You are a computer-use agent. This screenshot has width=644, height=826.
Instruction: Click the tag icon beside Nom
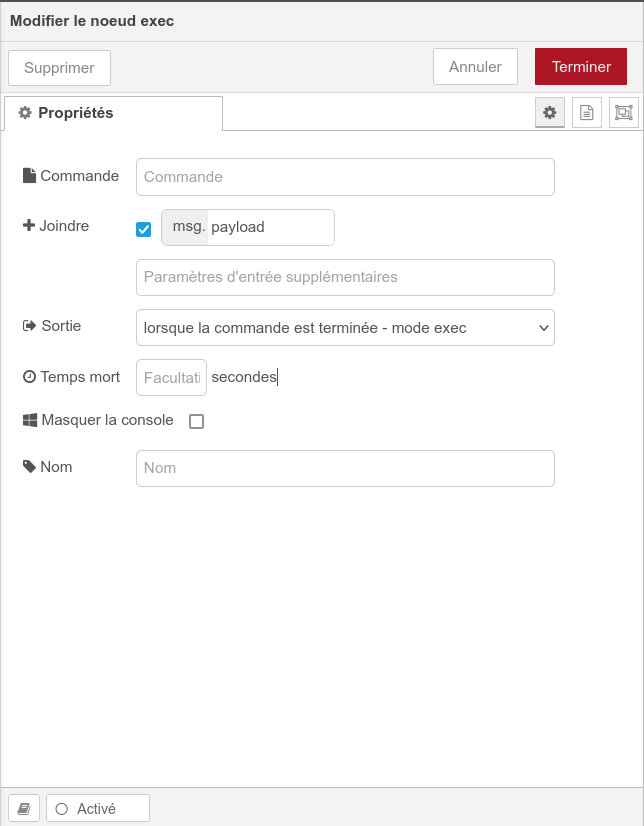pyautogui.click(x=29, y=467)
